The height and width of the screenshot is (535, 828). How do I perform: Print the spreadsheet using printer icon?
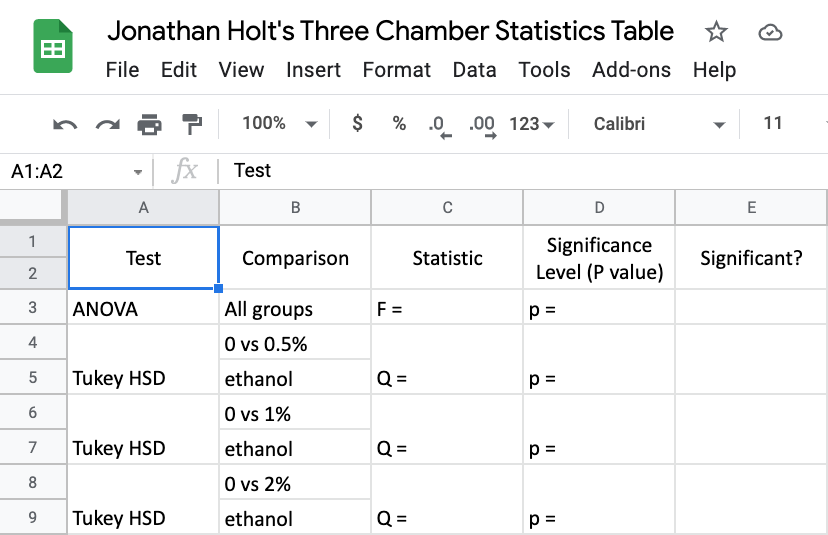(149, 124)
